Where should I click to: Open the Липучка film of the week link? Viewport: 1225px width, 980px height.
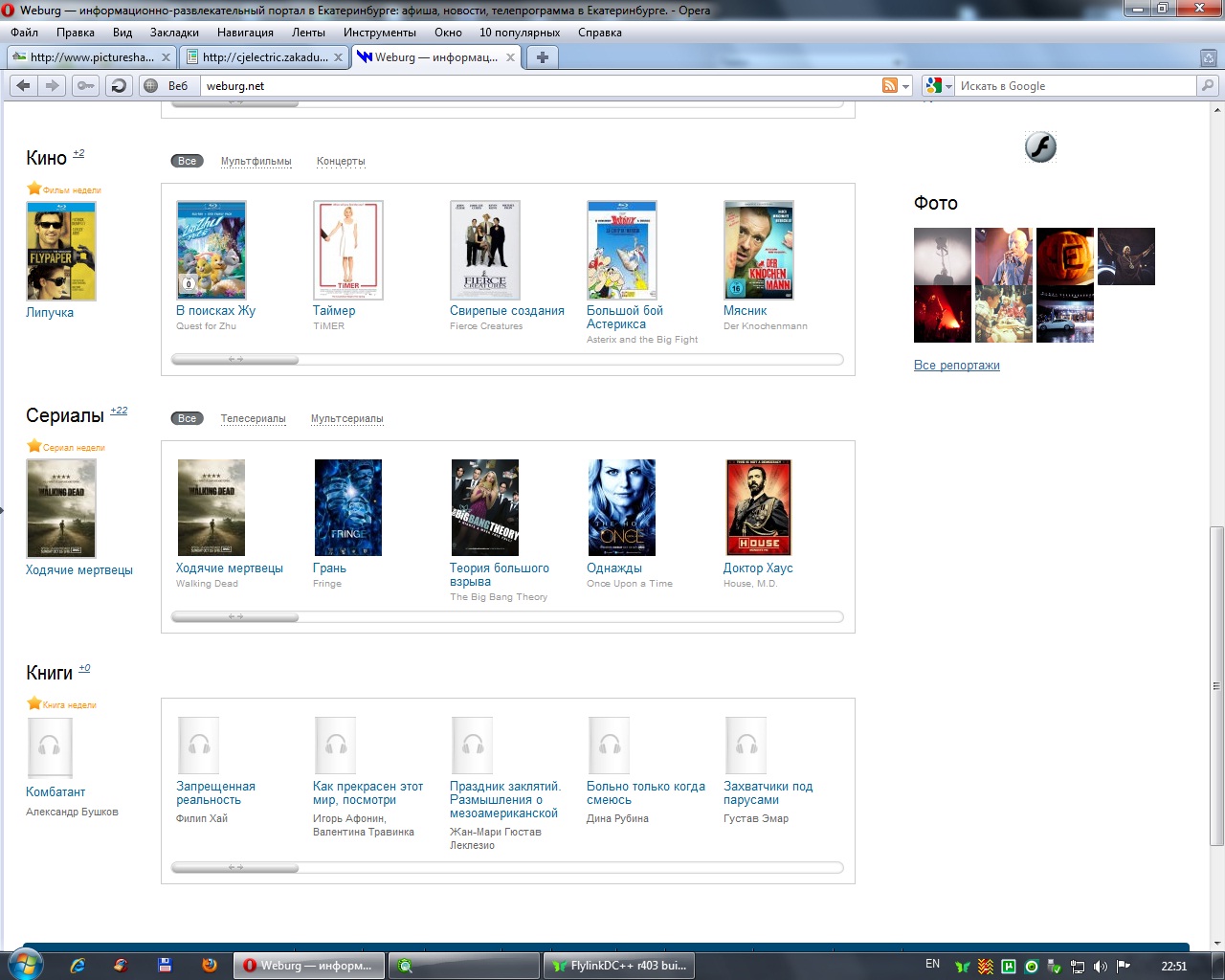tap(50, 312)
